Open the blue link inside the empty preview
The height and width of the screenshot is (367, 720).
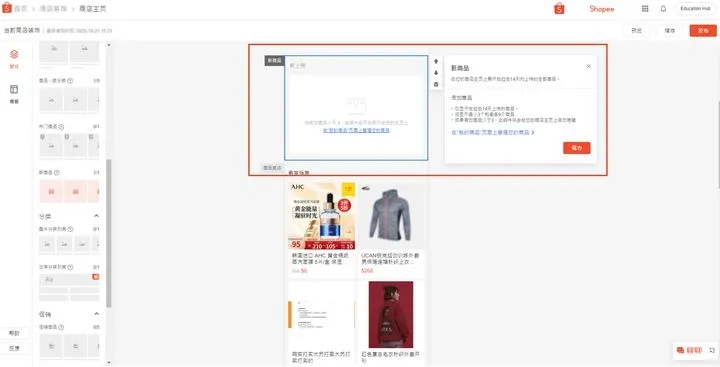coord(356,130)
